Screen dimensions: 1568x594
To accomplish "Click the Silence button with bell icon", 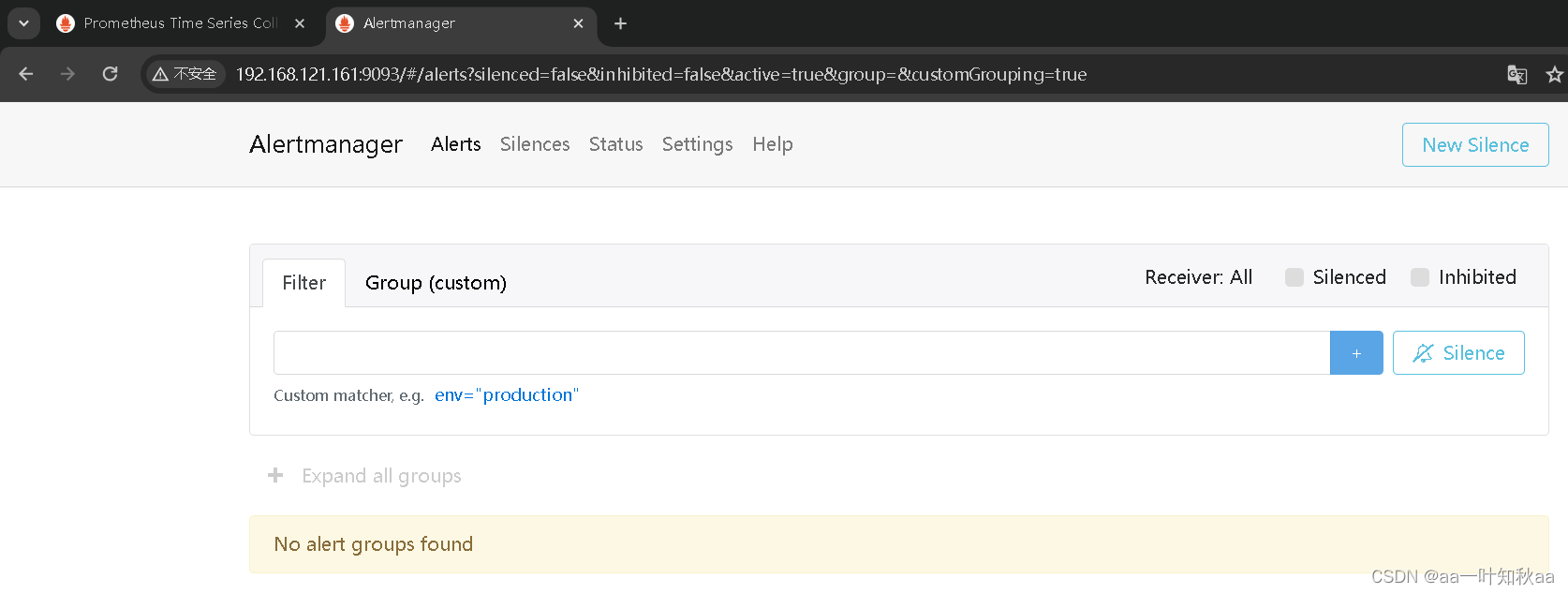I will coord(1458,353).
